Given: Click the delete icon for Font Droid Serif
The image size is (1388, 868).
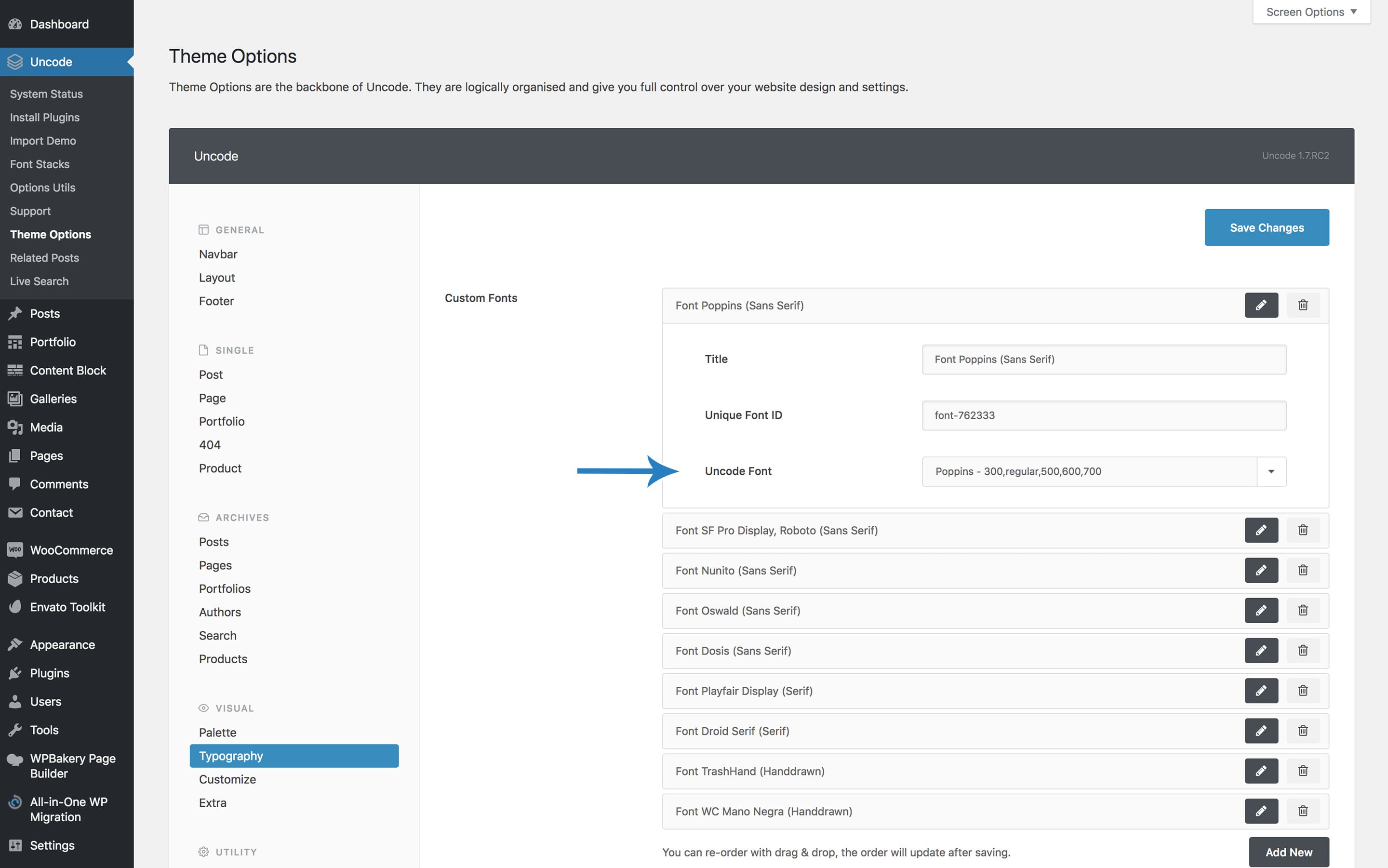Looking at the screenshot, I should pyautogui.click(x=1302, y=731).
